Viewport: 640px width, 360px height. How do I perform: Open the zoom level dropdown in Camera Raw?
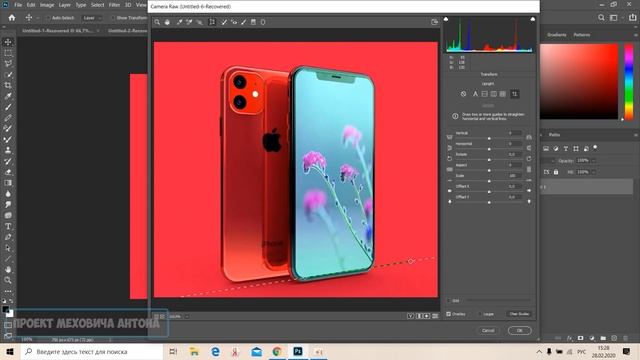[187, 316]
